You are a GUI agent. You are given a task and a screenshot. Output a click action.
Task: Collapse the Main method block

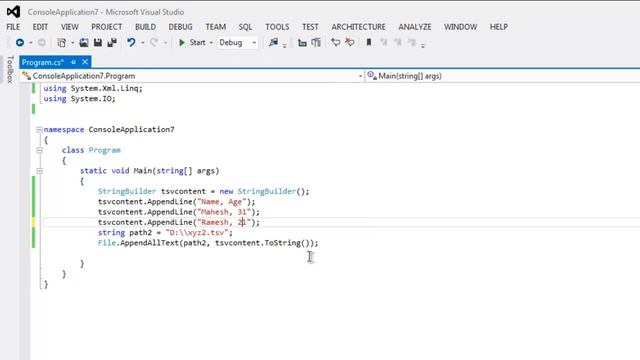(40, 171)
